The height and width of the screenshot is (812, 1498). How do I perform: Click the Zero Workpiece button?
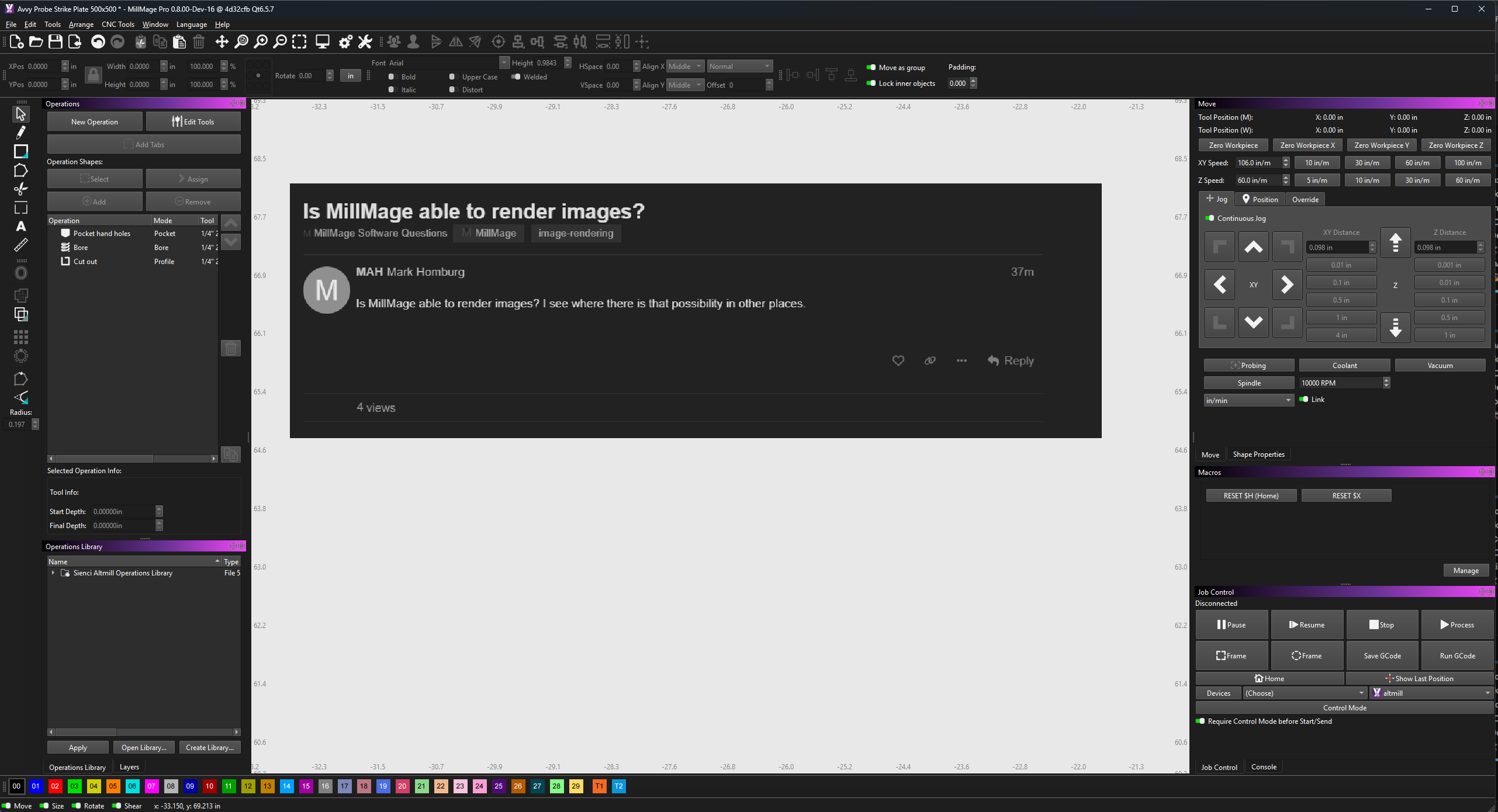(1233, 145)
